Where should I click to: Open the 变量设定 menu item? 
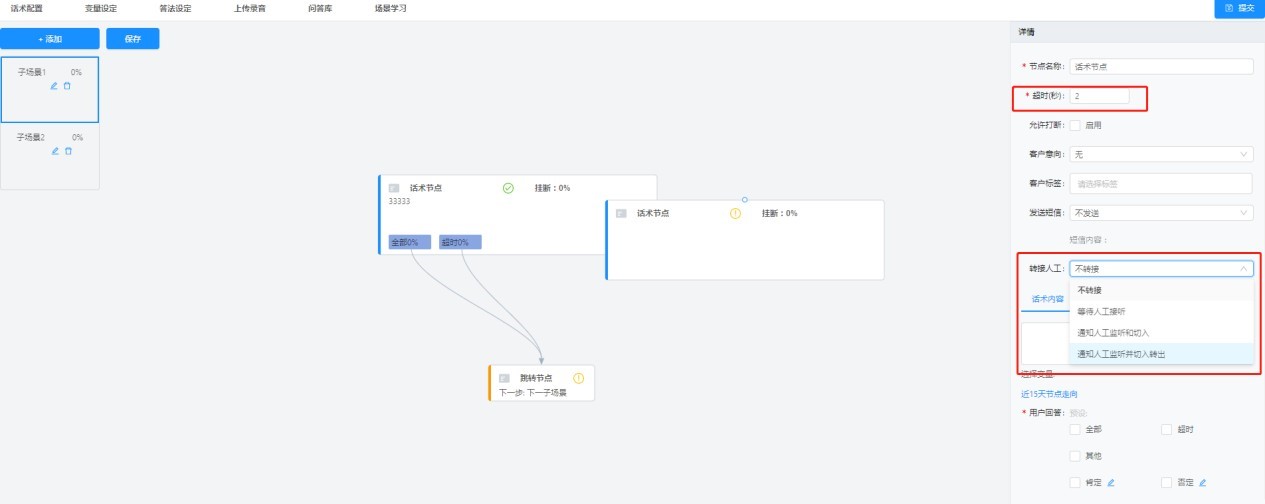tap(101, 8)
